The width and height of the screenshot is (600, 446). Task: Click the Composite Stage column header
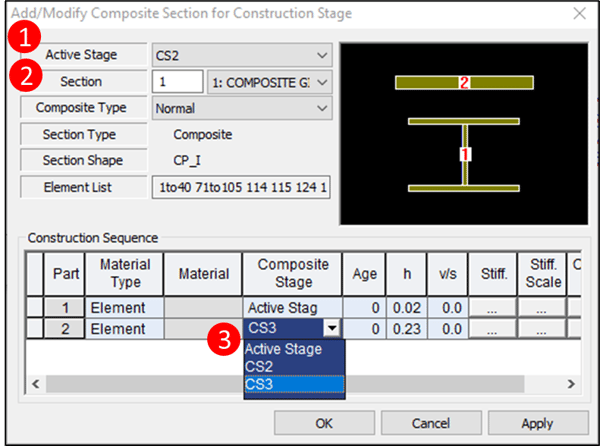click(x=292, y=273)
